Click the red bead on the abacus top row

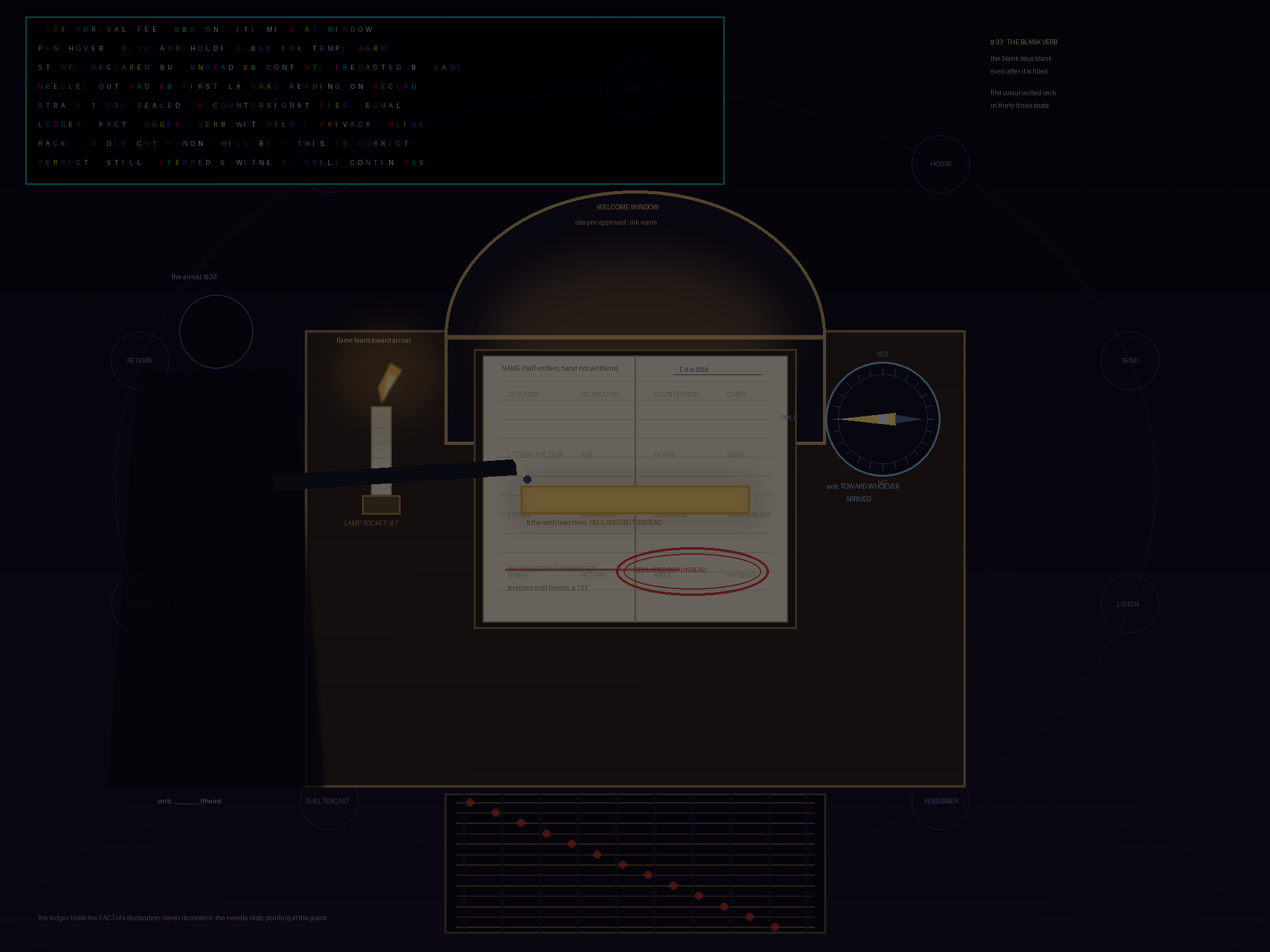click(x=470, y=802)
